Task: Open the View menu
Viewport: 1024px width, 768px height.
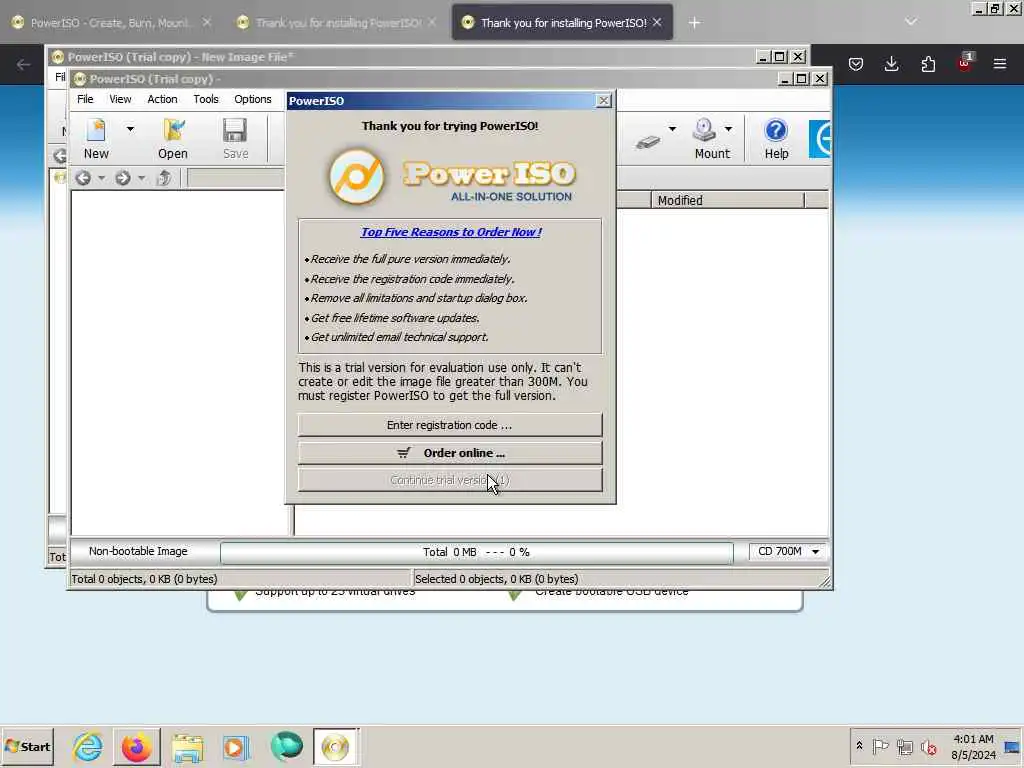Action: click(120, 99)
